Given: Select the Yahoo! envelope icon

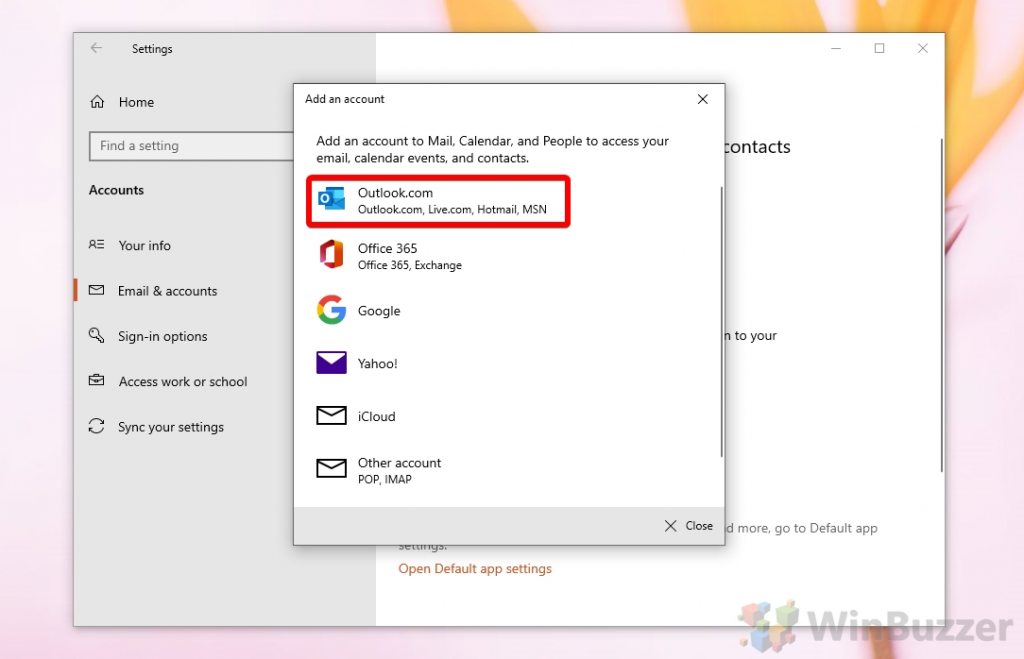Looking at the screenshot, I should (x=331, y=362).
